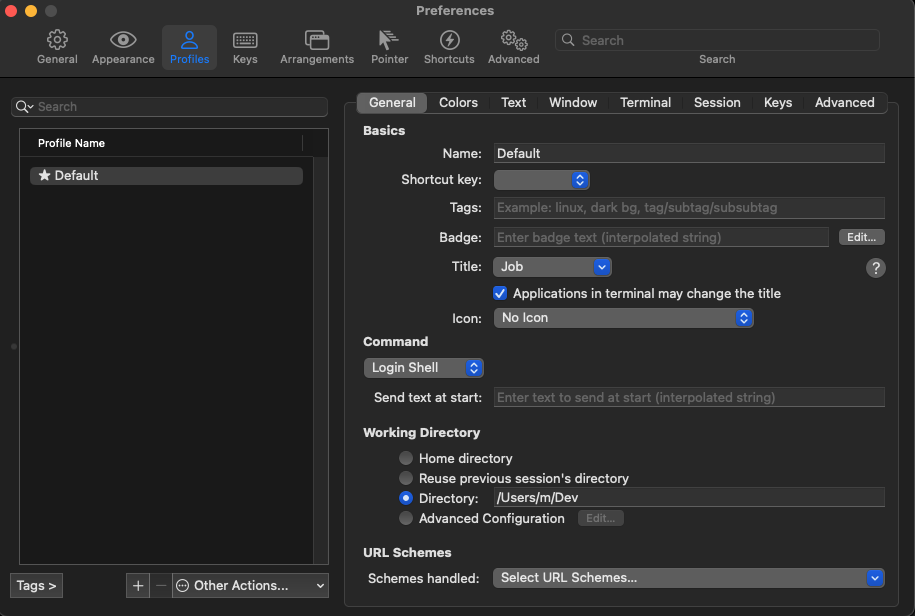
Task: Select Home directory radio button
Action: click(x=406, y=458)
